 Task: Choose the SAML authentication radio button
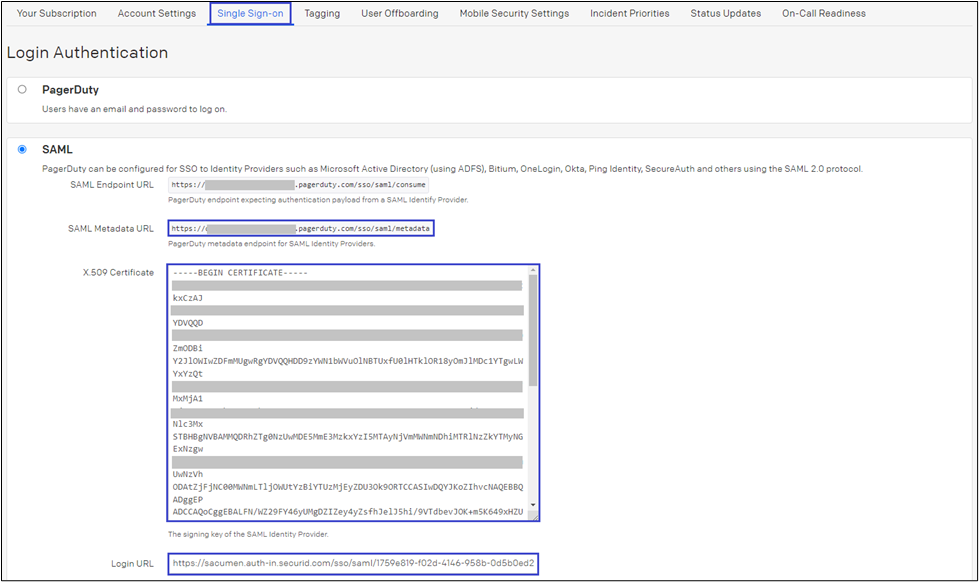[x=22, y=150]
